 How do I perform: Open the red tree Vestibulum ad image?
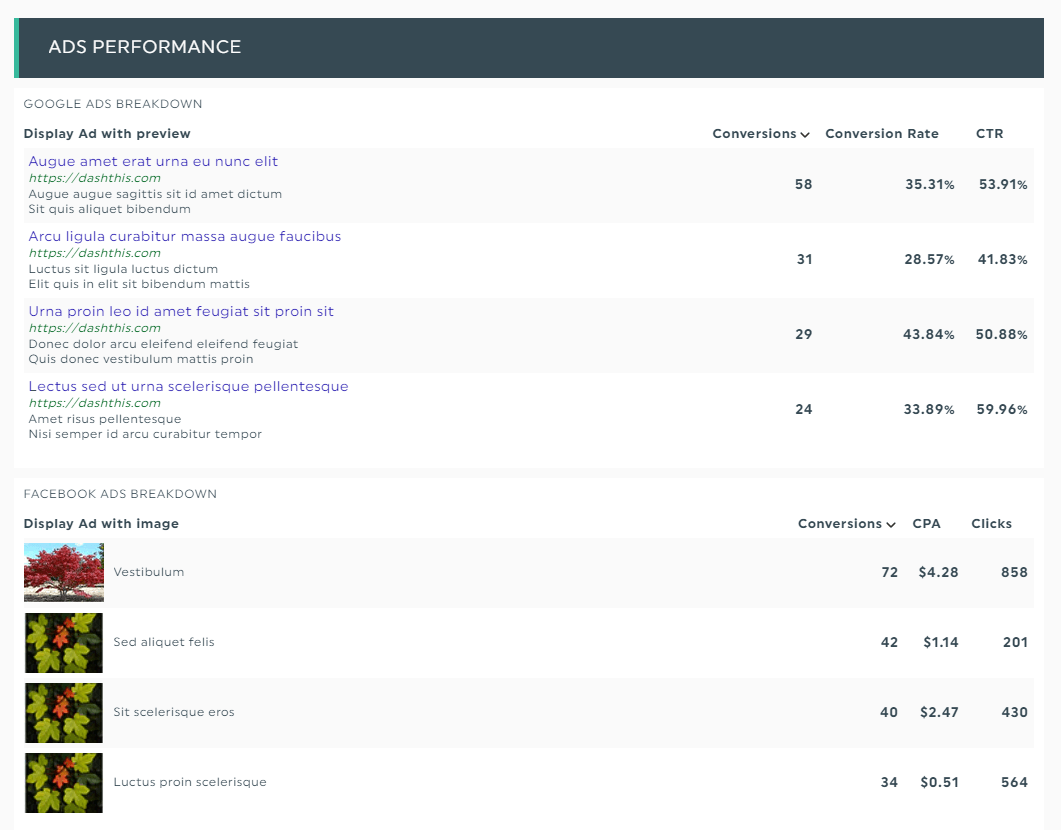pyautogui.click(x=64, y=572)
